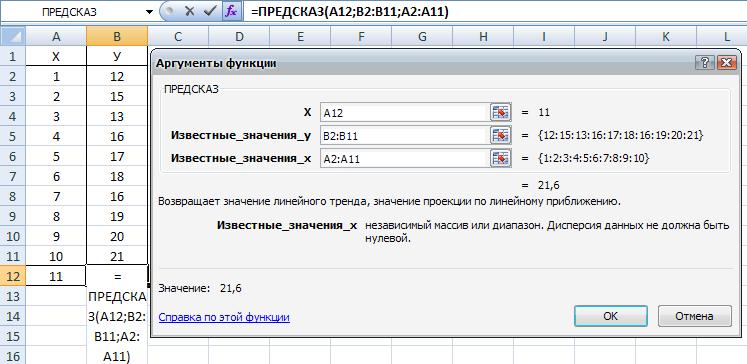
Task: Select row 12 header
Action: (13, 276)
